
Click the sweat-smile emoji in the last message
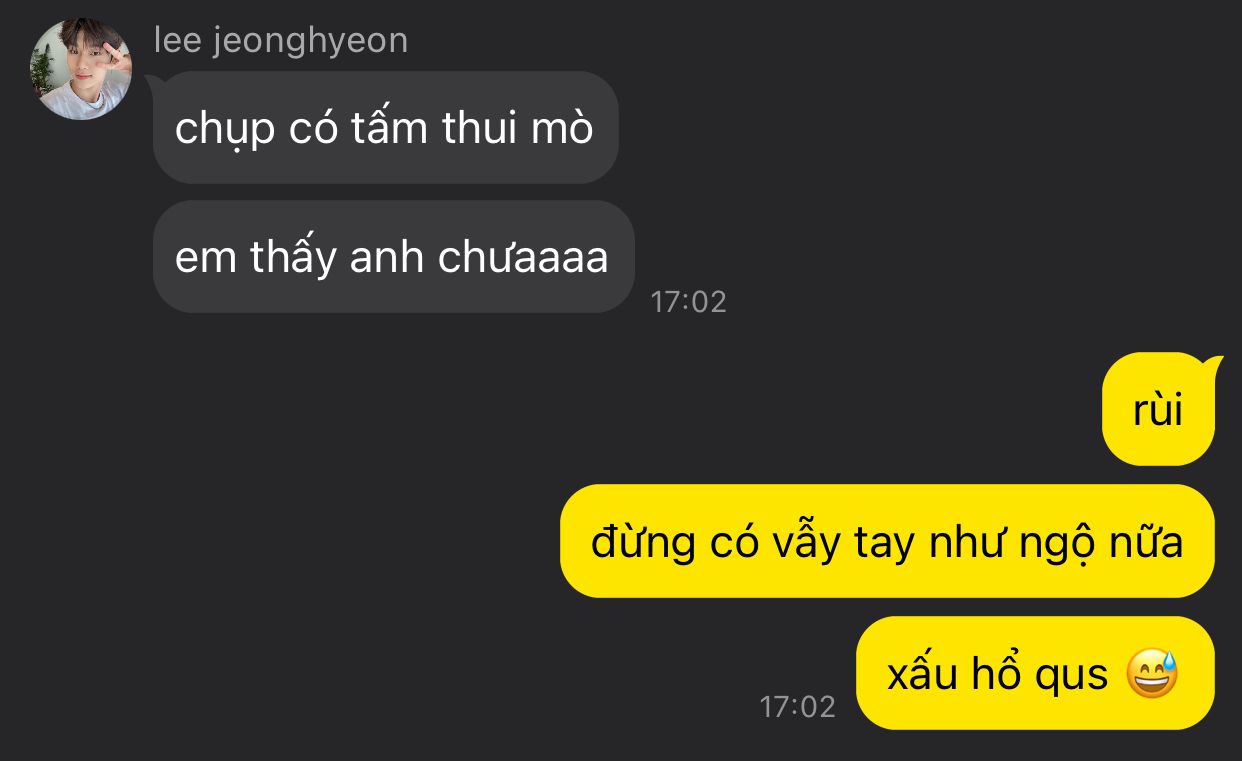[1152, 674]
